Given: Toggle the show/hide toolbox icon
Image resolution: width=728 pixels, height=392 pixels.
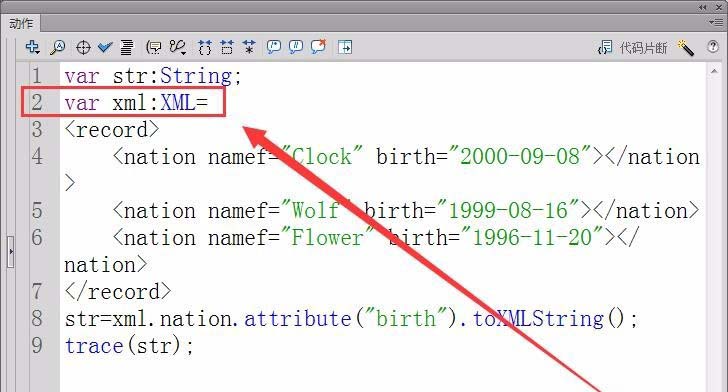Looking at the screenshot, I should coord(345,47).
